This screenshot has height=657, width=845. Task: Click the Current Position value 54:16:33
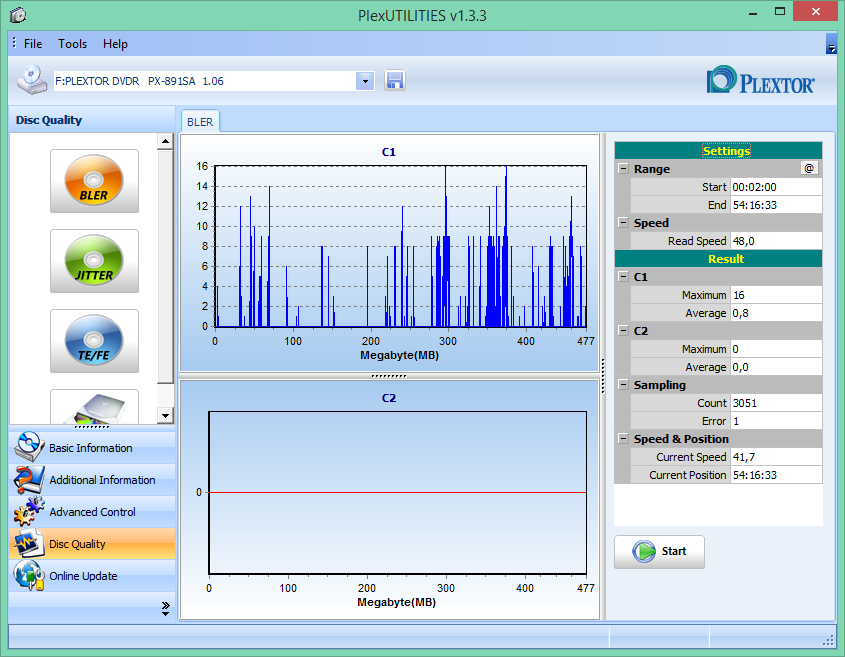click(776, 475)
